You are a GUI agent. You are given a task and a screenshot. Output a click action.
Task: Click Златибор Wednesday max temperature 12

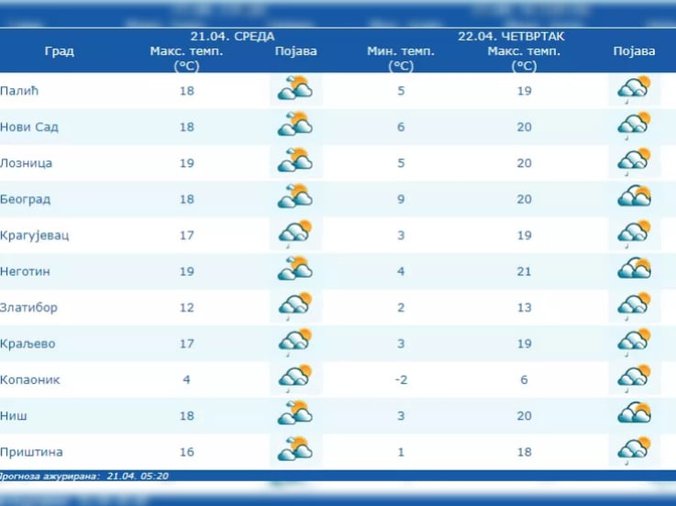point(187,308)
